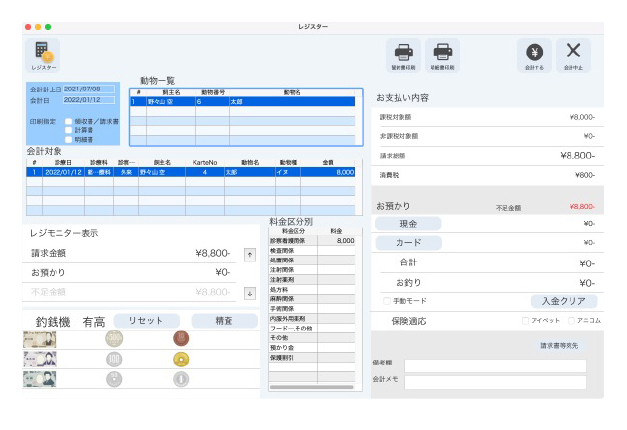Screen dimensions: 627x430
Task: Click the KarteNo column header
Action: click(x=205, y=162)
